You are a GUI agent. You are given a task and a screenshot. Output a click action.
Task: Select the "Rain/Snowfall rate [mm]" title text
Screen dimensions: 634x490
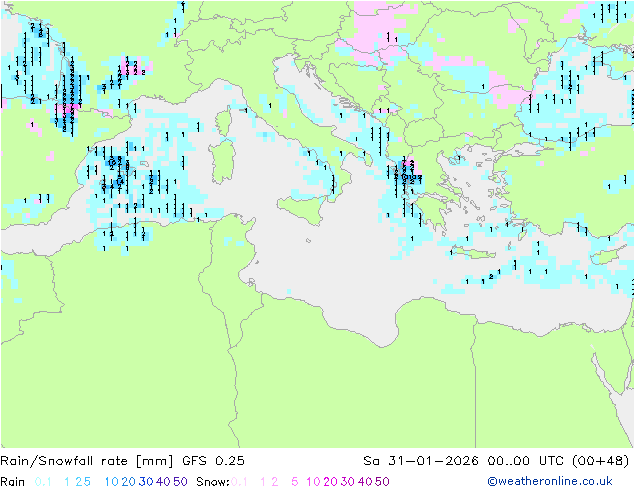[x=87, y=460]
